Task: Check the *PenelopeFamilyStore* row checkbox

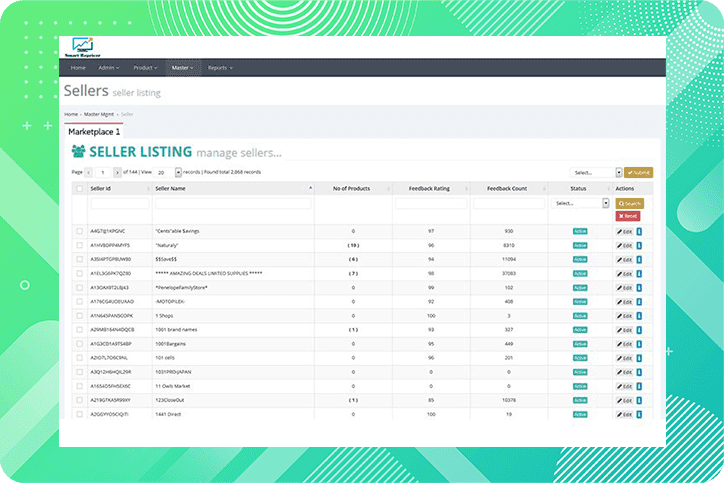Action: click(79, 287)
